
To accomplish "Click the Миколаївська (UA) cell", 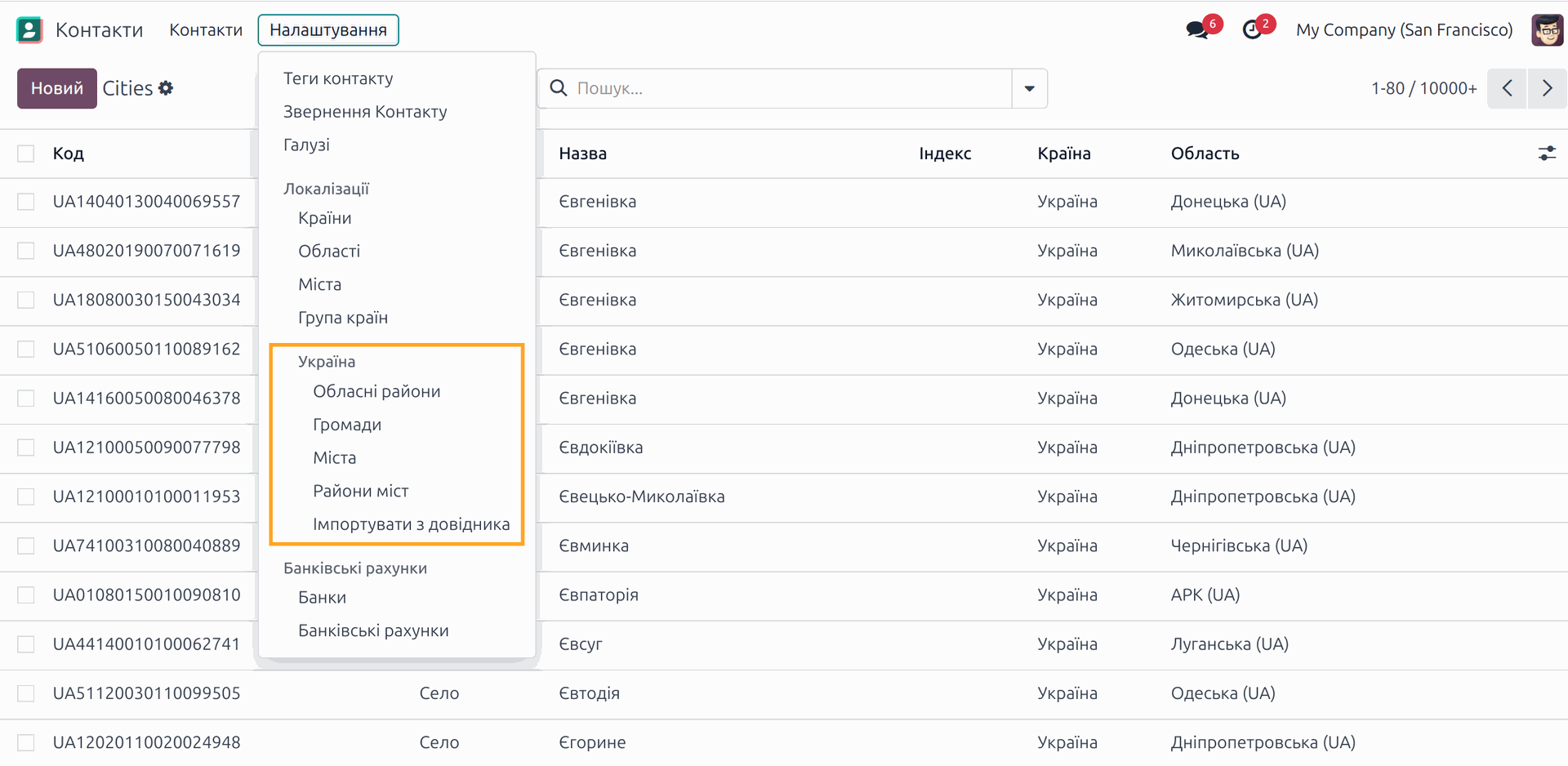I will click(1245, 251).
